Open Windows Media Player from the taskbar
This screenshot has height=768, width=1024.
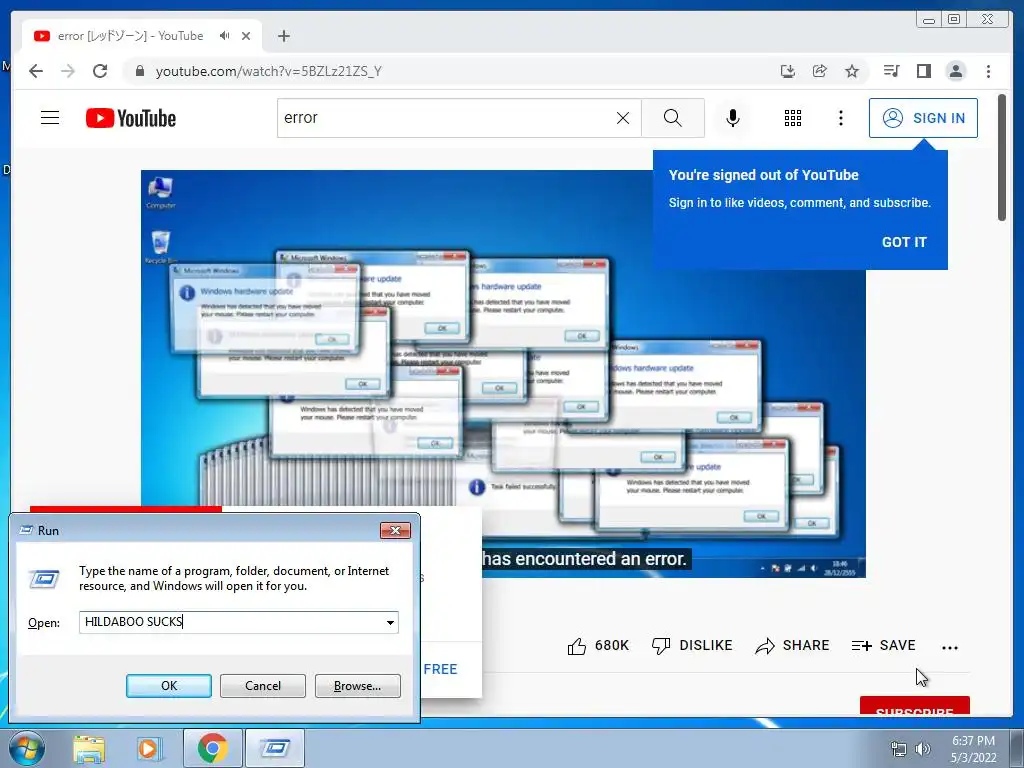150,748
